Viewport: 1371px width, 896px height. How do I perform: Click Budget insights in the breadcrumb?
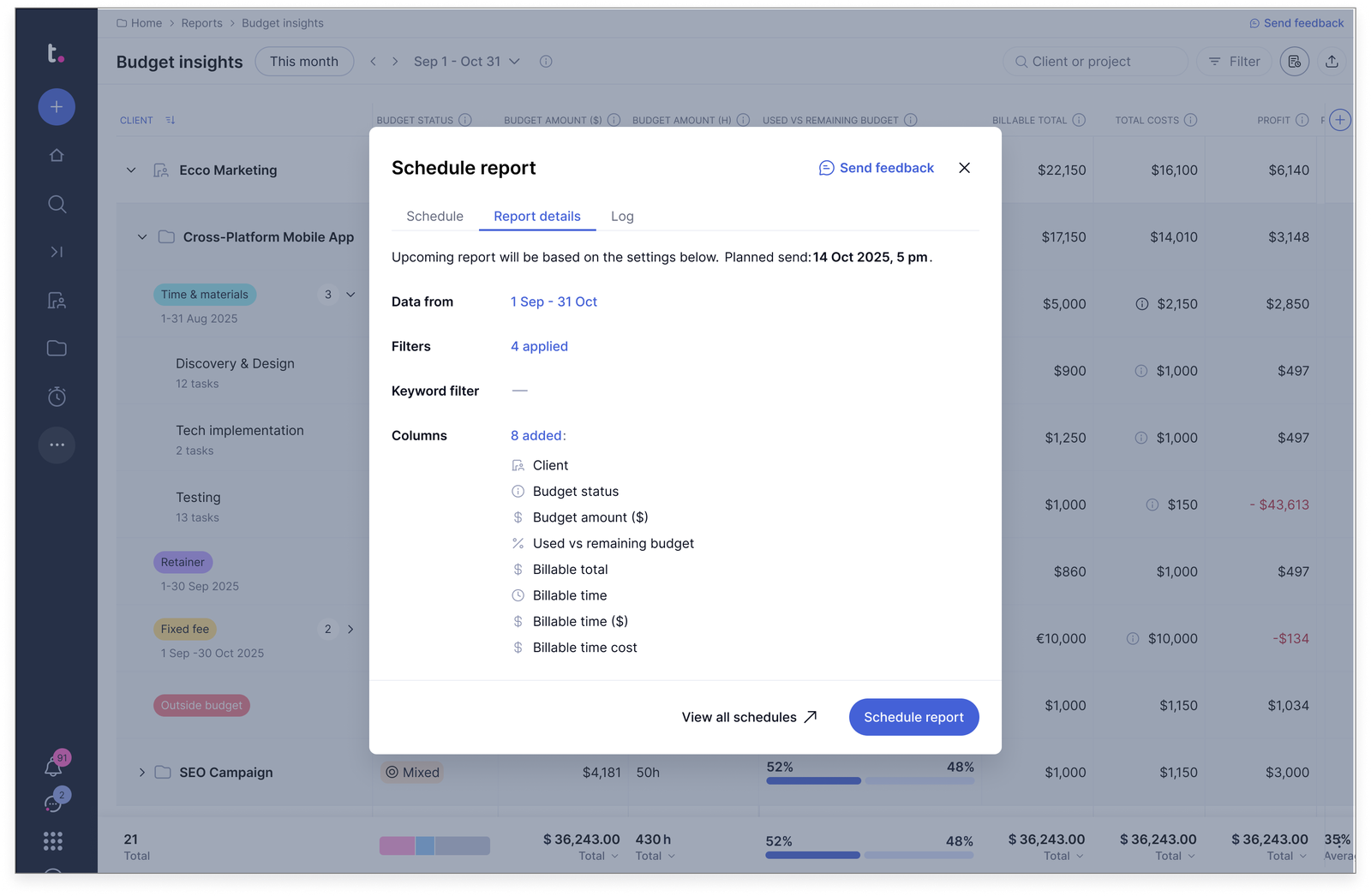click(x=283, y=23)
